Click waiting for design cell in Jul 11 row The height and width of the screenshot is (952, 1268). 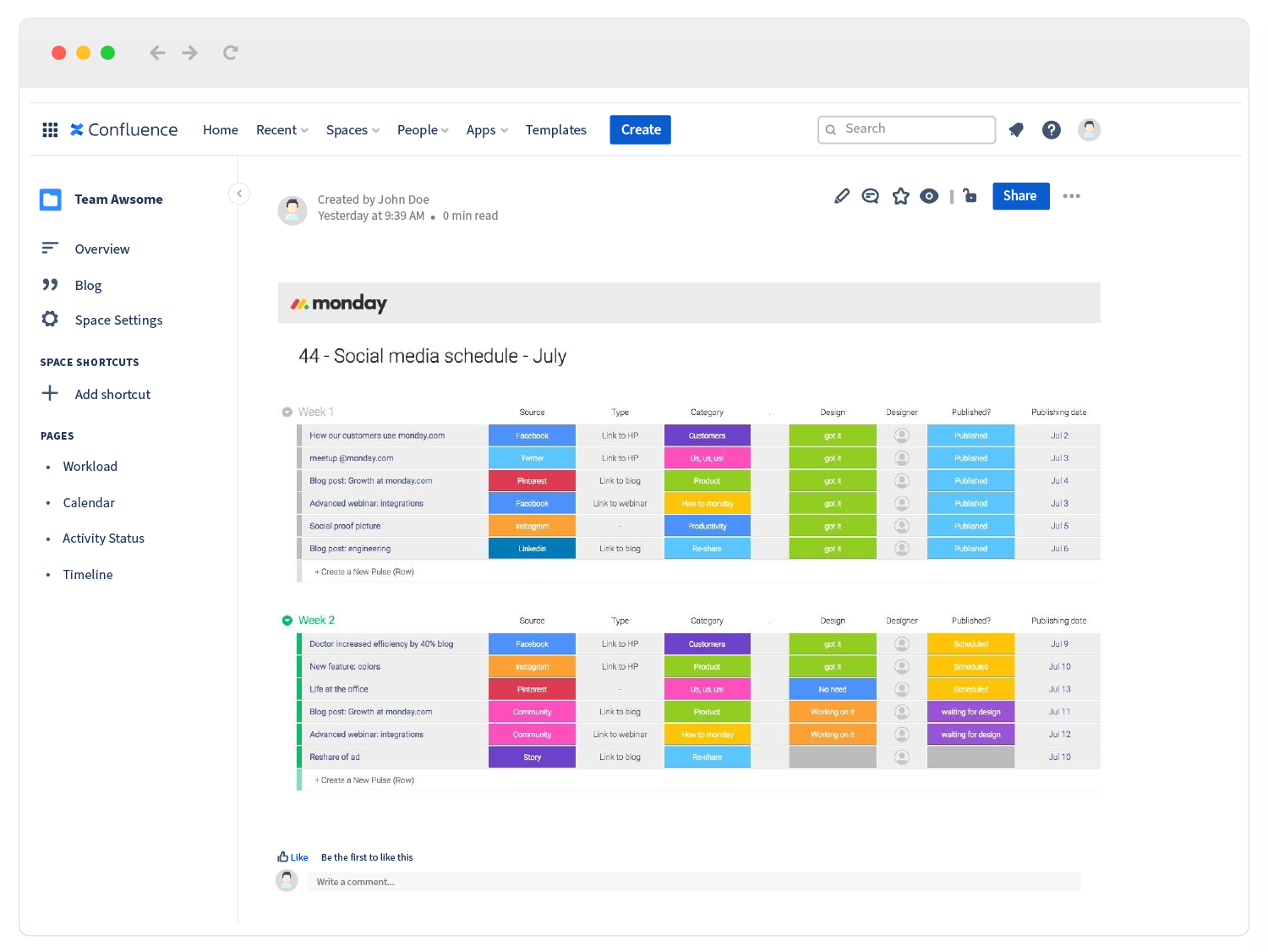(970, 712)
